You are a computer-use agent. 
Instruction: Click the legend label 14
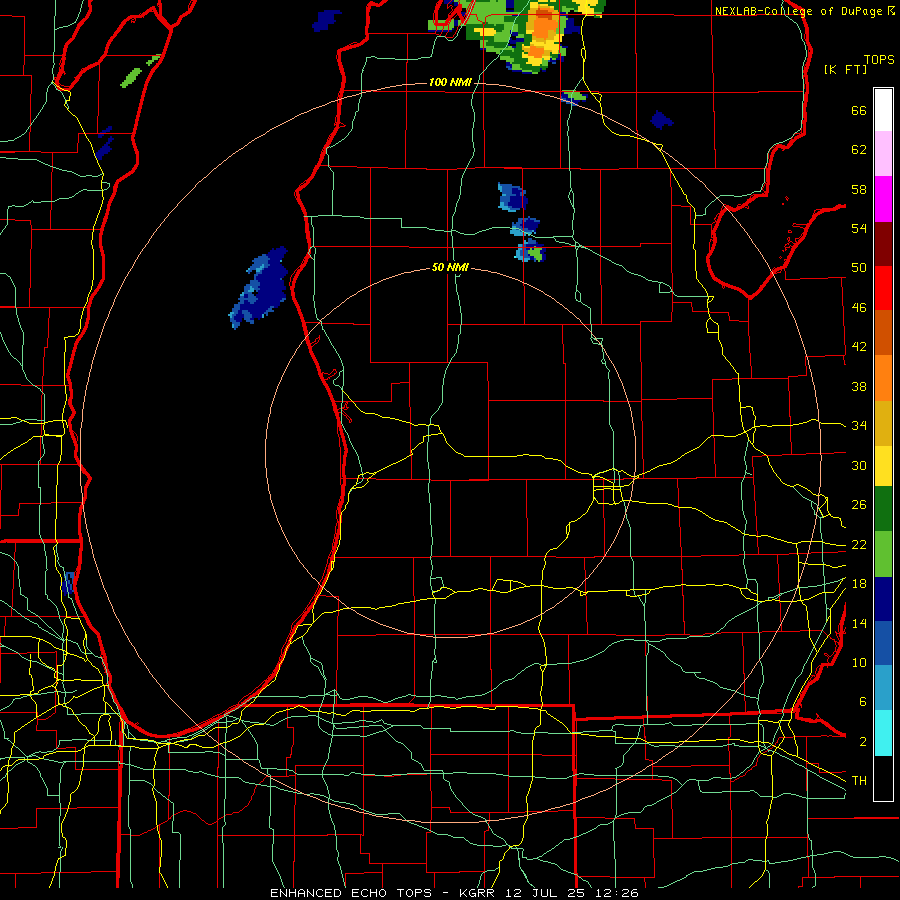coord(859,623)
